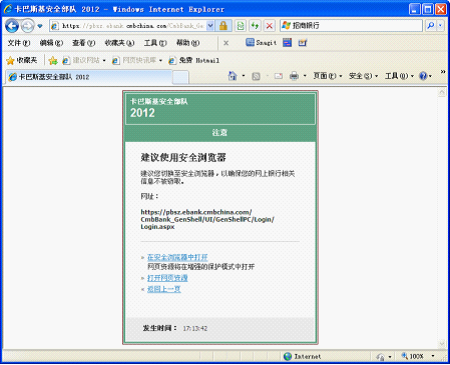Open Snagit toolbar button
The width and height of the screenshot is (450, 365).
261,43
